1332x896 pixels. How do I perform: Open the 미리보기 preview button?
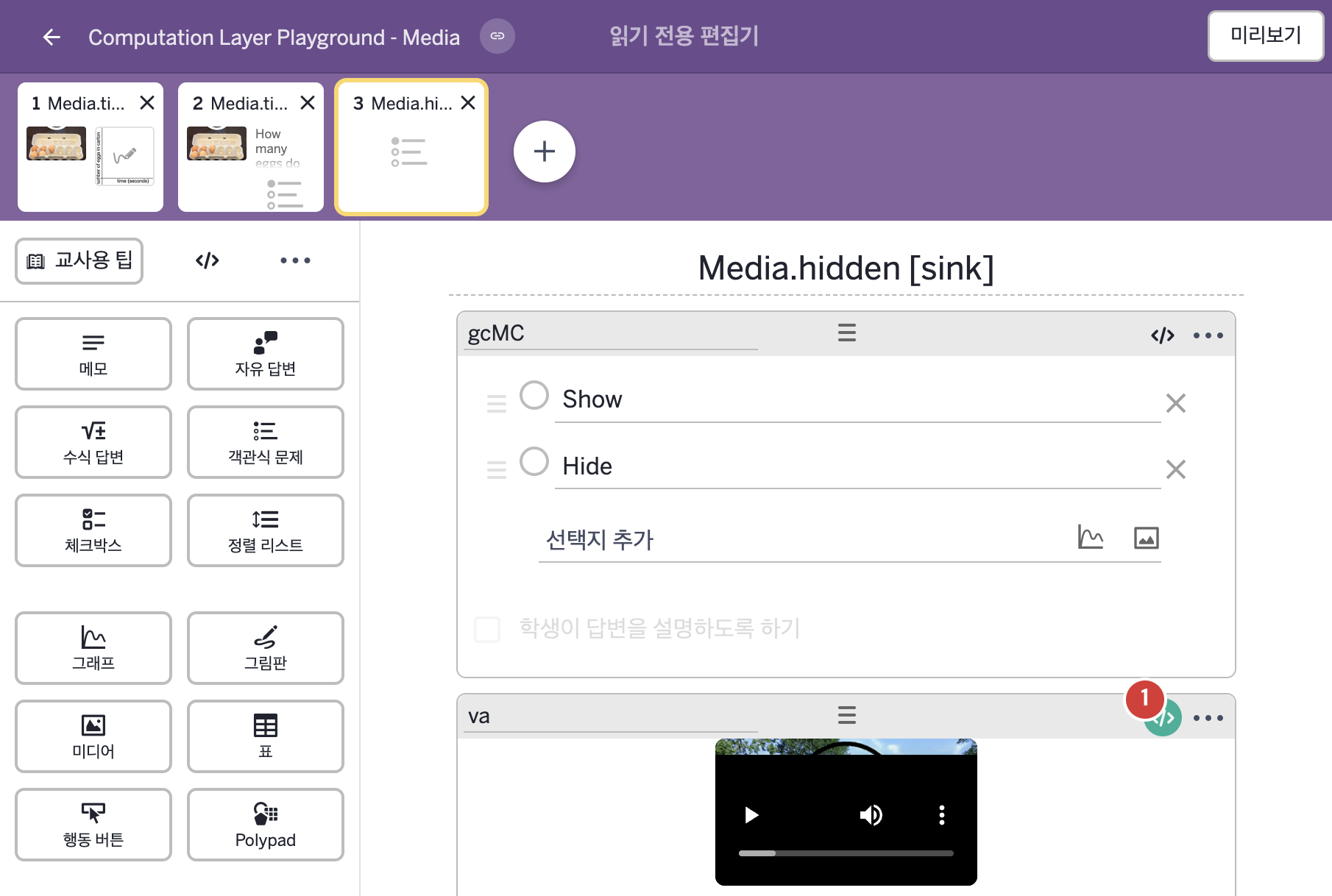1266,35
